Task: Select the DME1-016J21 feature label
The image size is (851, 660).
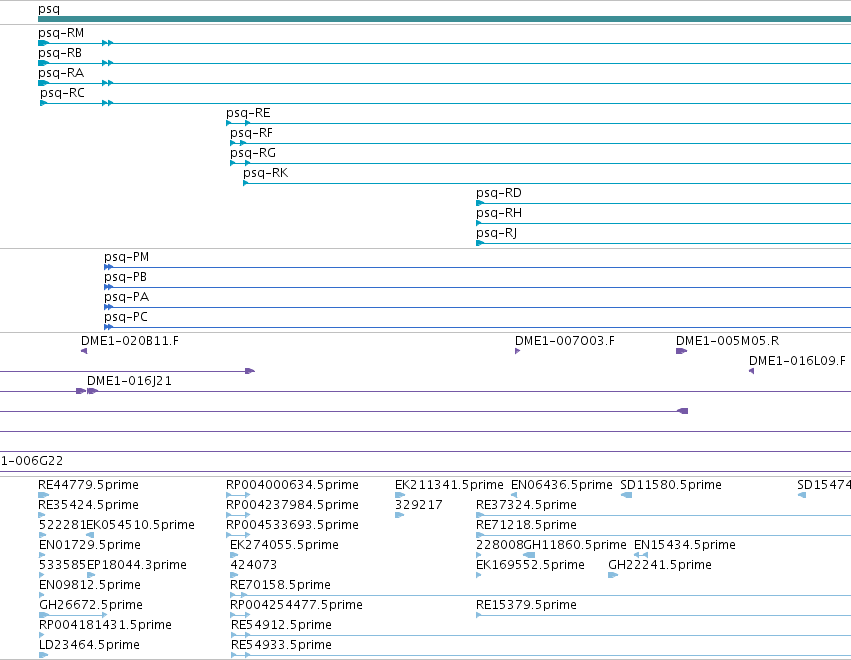Action: coord(129,381)
